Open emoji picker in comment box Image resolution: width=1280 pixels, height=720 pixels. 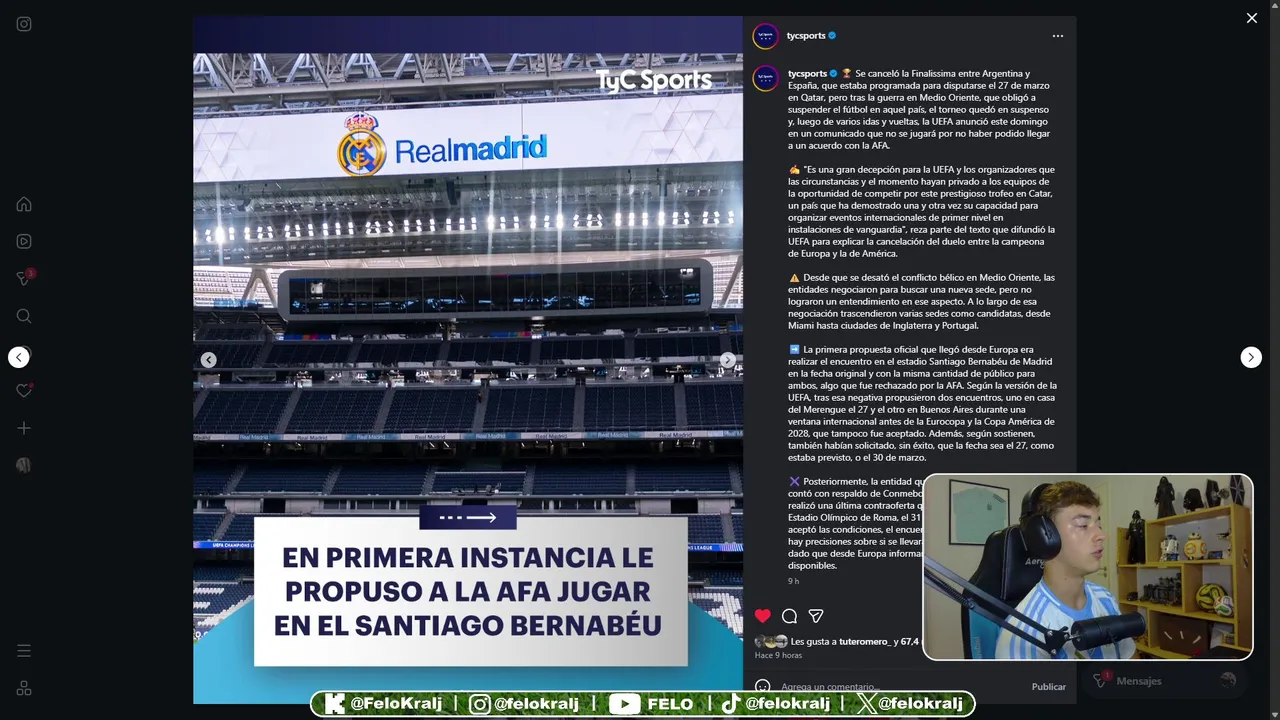coord(763,687)
